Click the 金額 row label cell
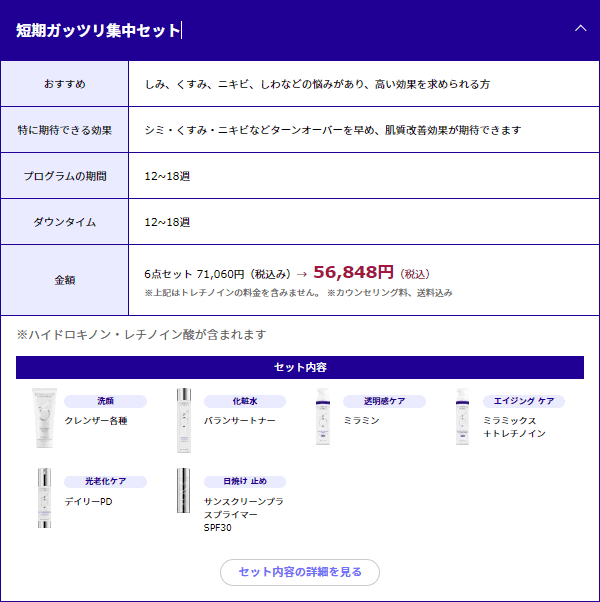600x602 pixels. click(x=65, y=280)
